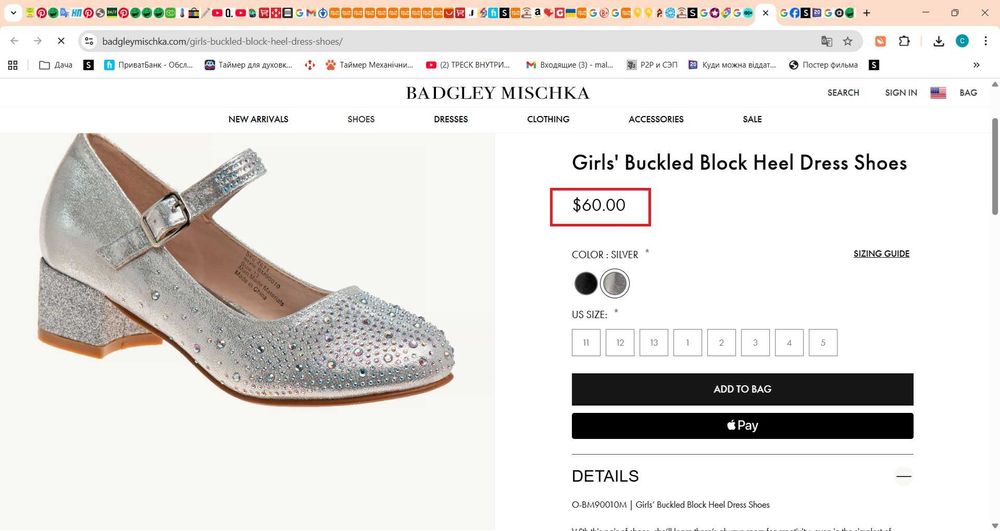Open the apps grid in bookmarks bar

point(13,65)
